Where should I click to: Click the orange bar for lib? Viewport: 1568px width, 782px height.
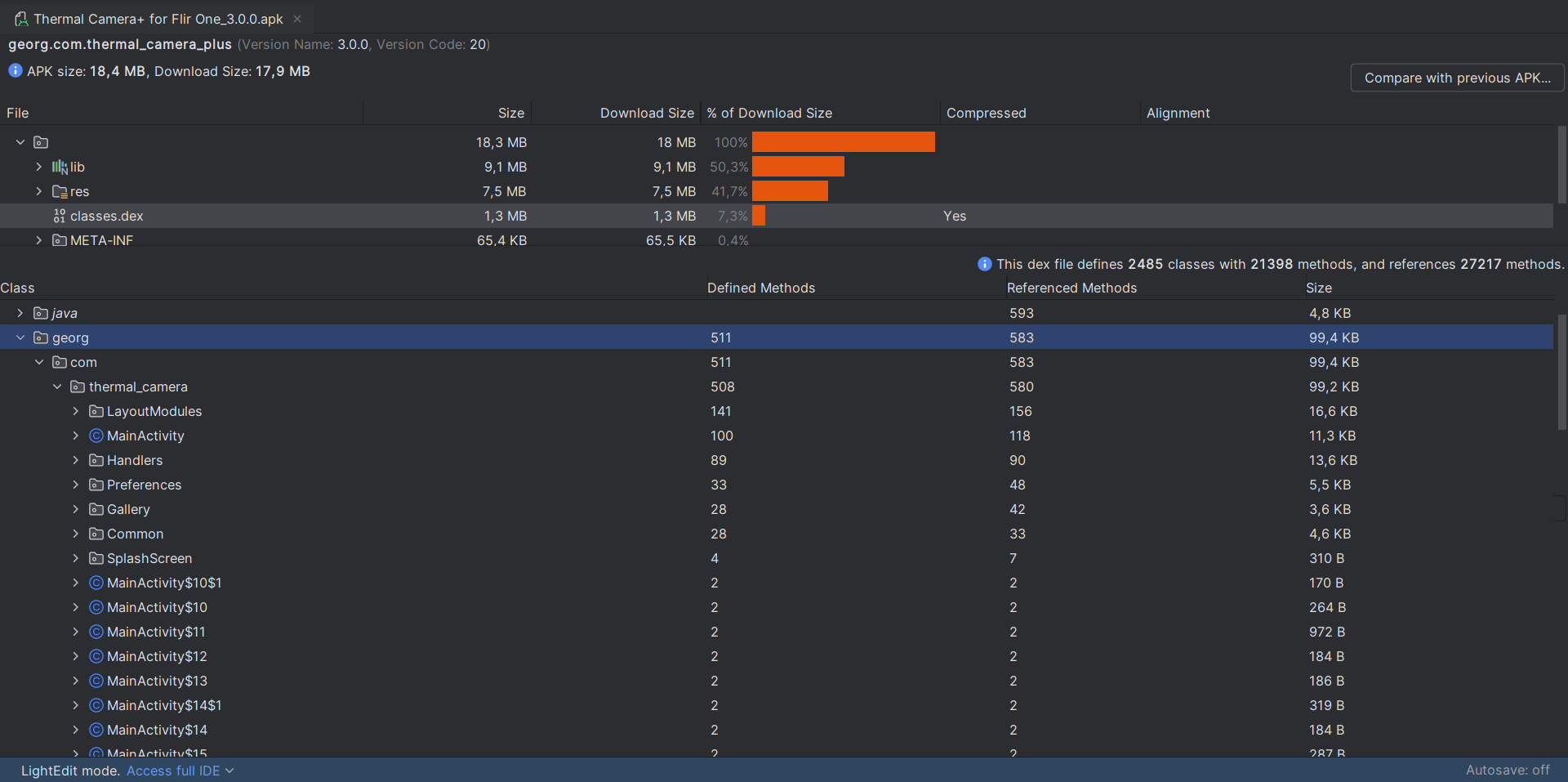[x=798, y=167]
